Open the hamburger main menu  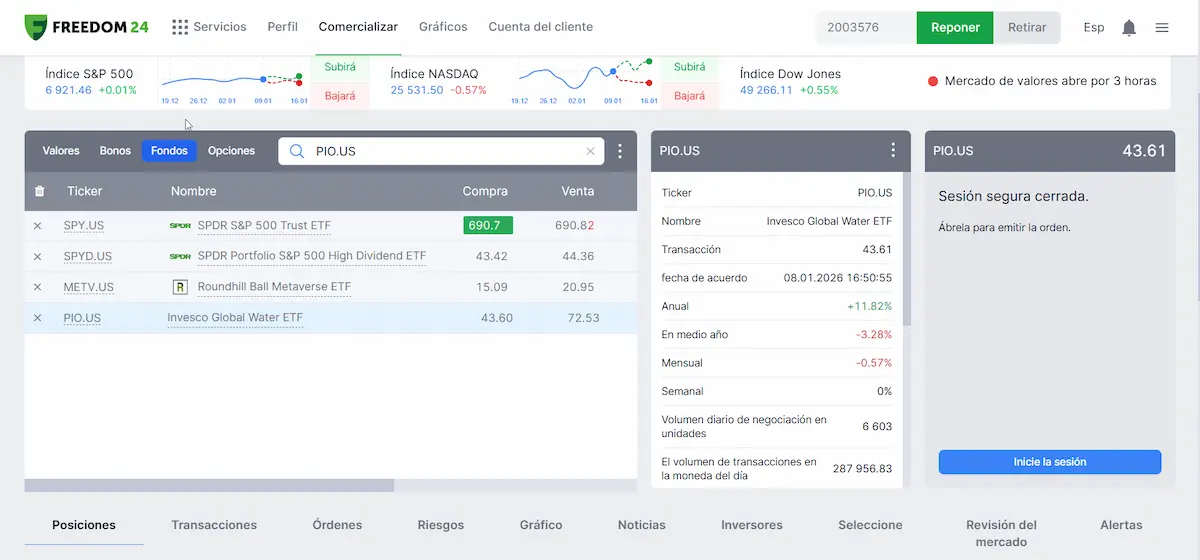(1162, 28)
